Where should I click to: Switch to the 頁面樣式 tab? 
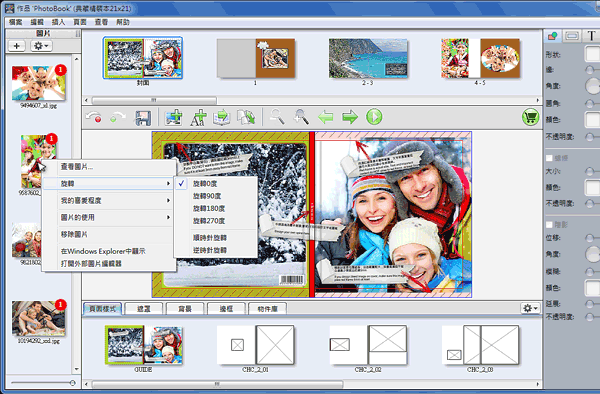(x=102, y=308)
